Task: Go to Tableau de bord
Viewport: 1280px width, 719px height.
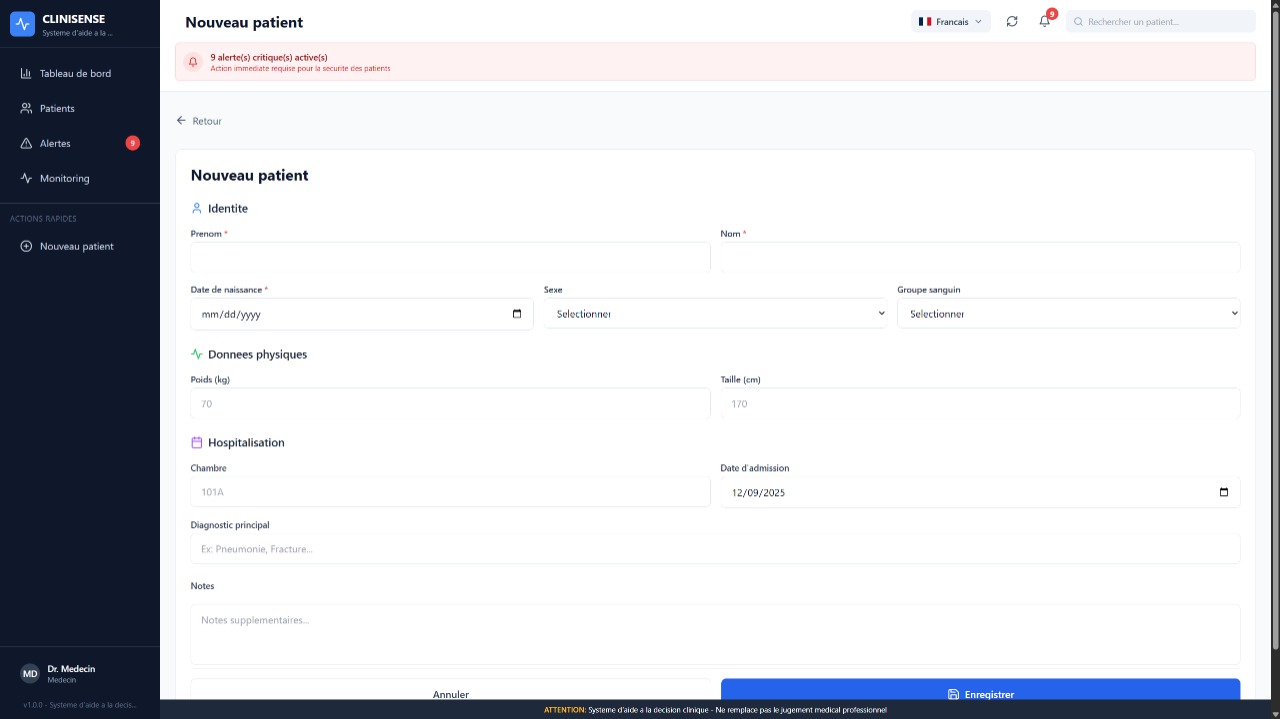Action: 75,73
